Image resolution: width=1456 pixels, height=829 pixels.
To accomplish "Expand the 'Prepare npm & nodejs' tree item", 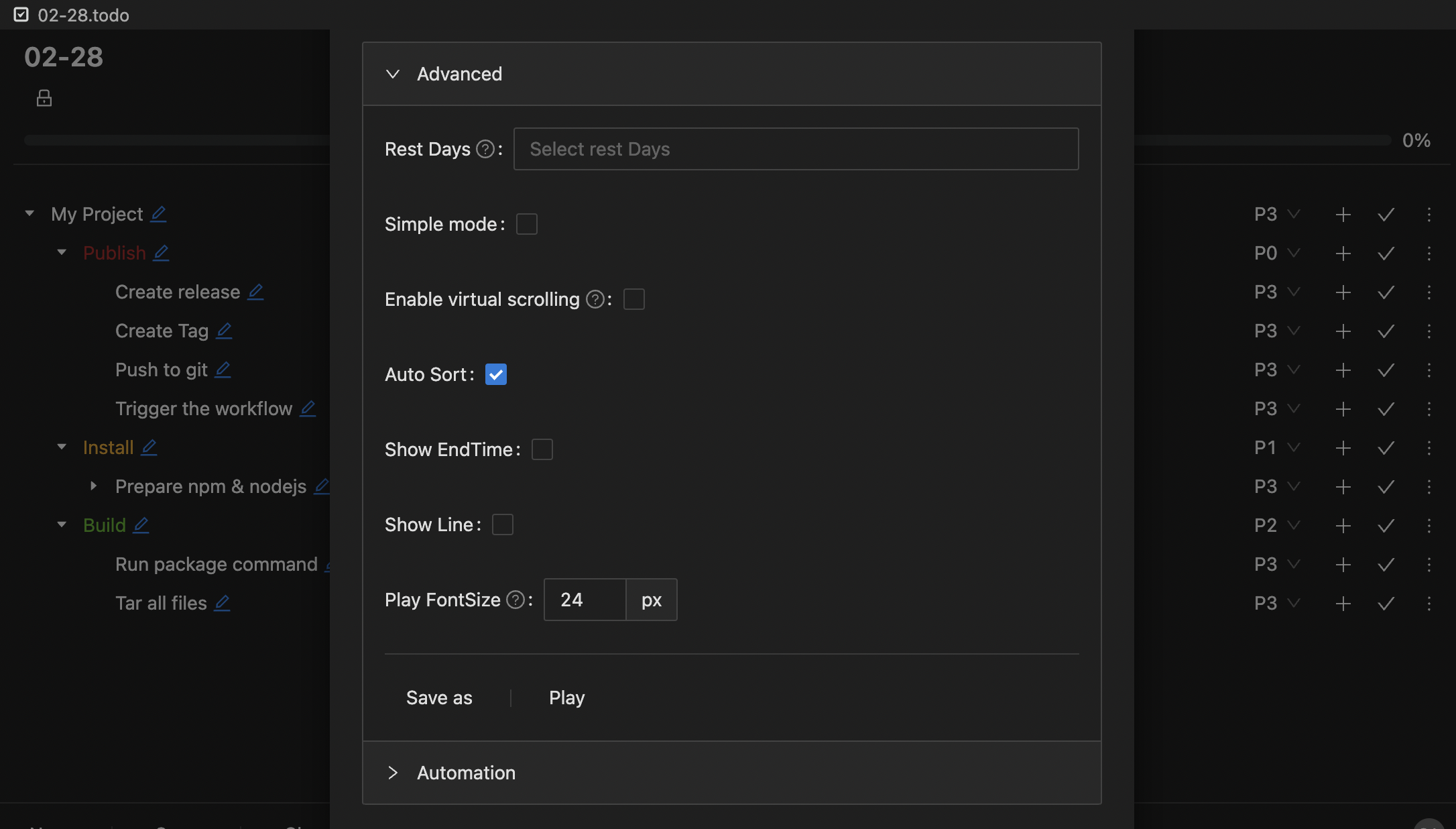I will pyautogui.click(x=93, y=486).
